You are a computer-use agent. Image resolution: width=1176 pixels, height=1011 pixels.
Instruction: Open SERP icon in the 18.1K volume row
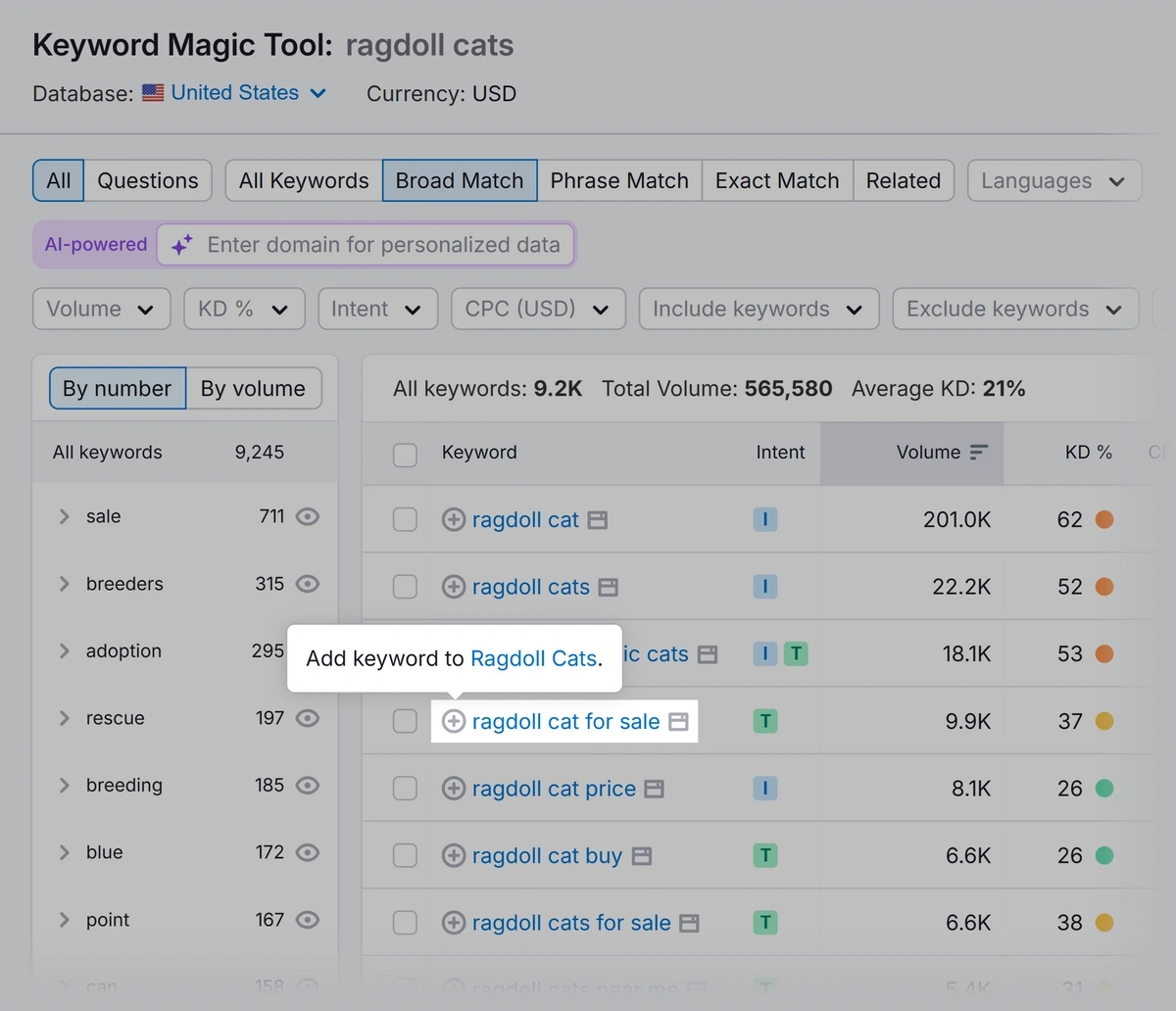point(708,654)
